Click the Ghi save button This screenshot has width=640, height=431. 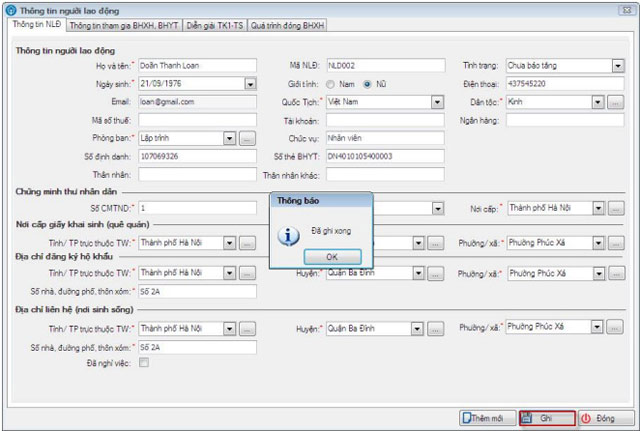coord(546,417)
